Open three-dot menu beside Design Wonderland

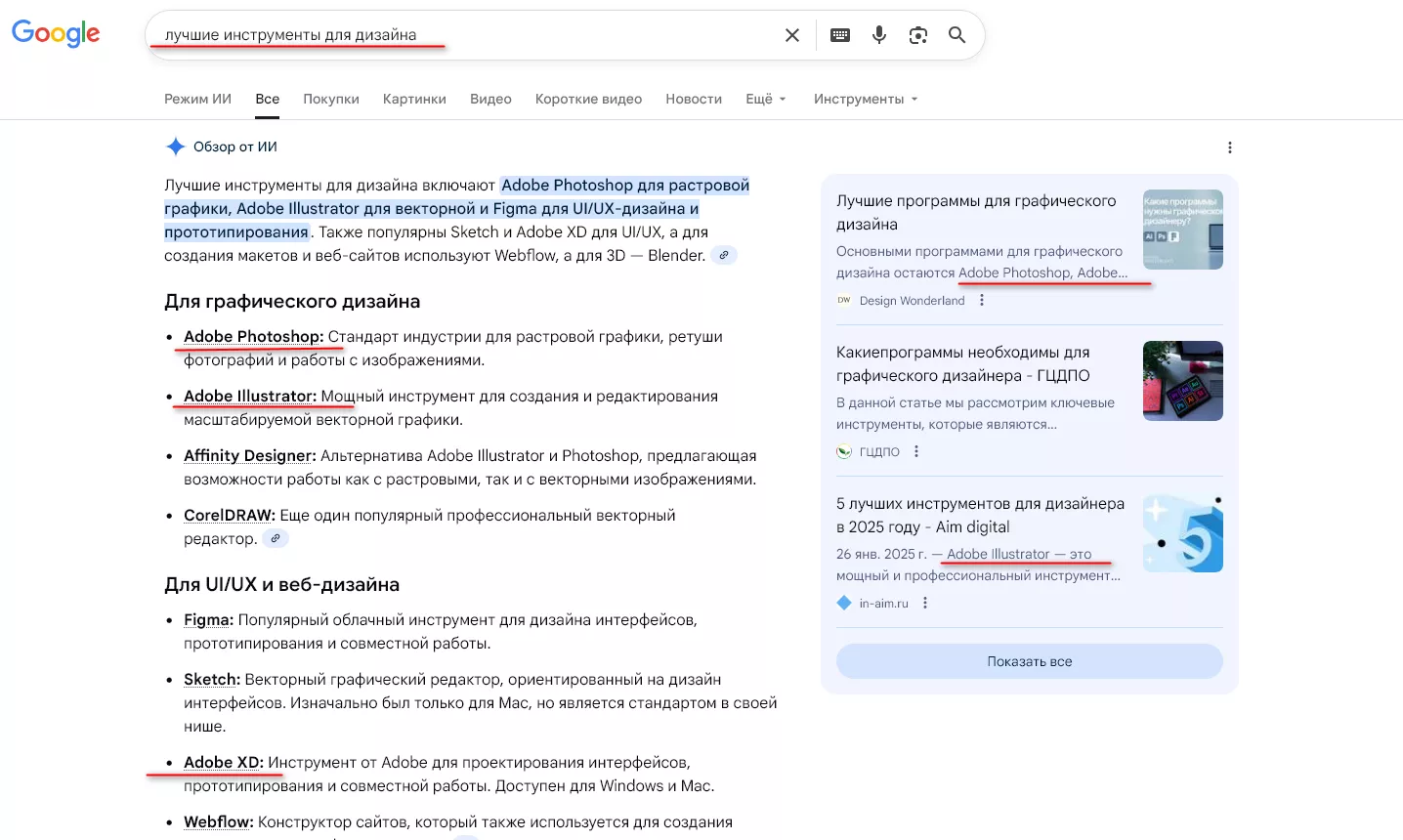[982, 301]
